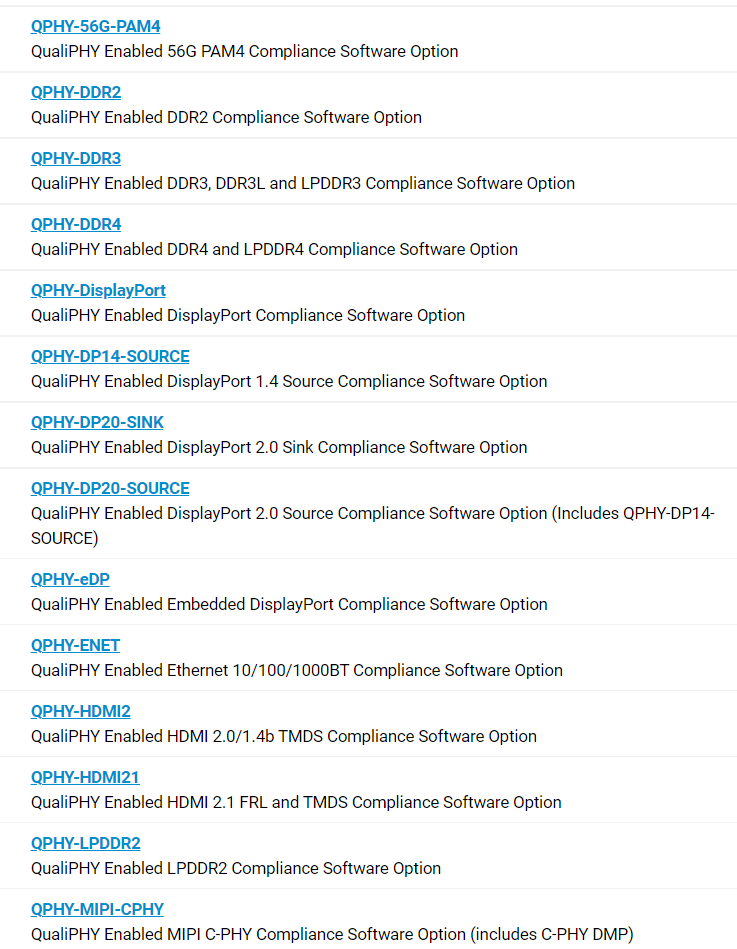Click the QPHY-MIPI-CPHY link

click(97, 909)
